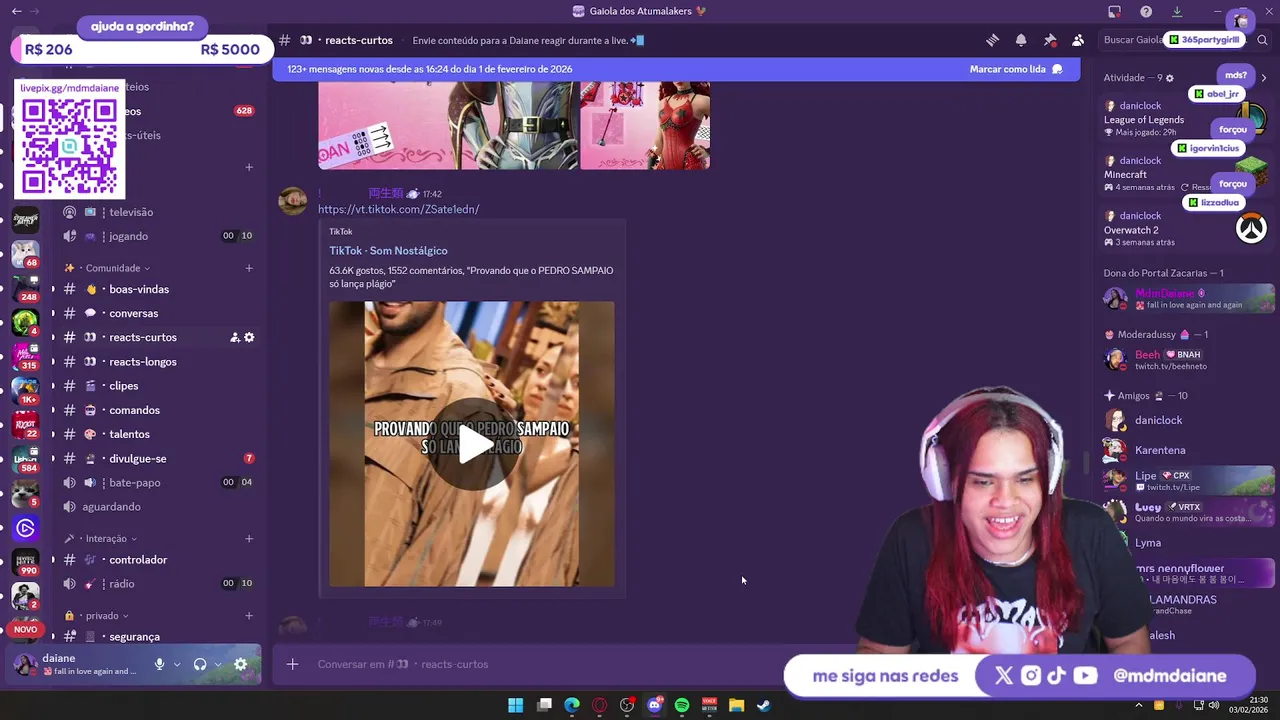
Task: Open server icon with 68 badge
Action: point(25,255)
